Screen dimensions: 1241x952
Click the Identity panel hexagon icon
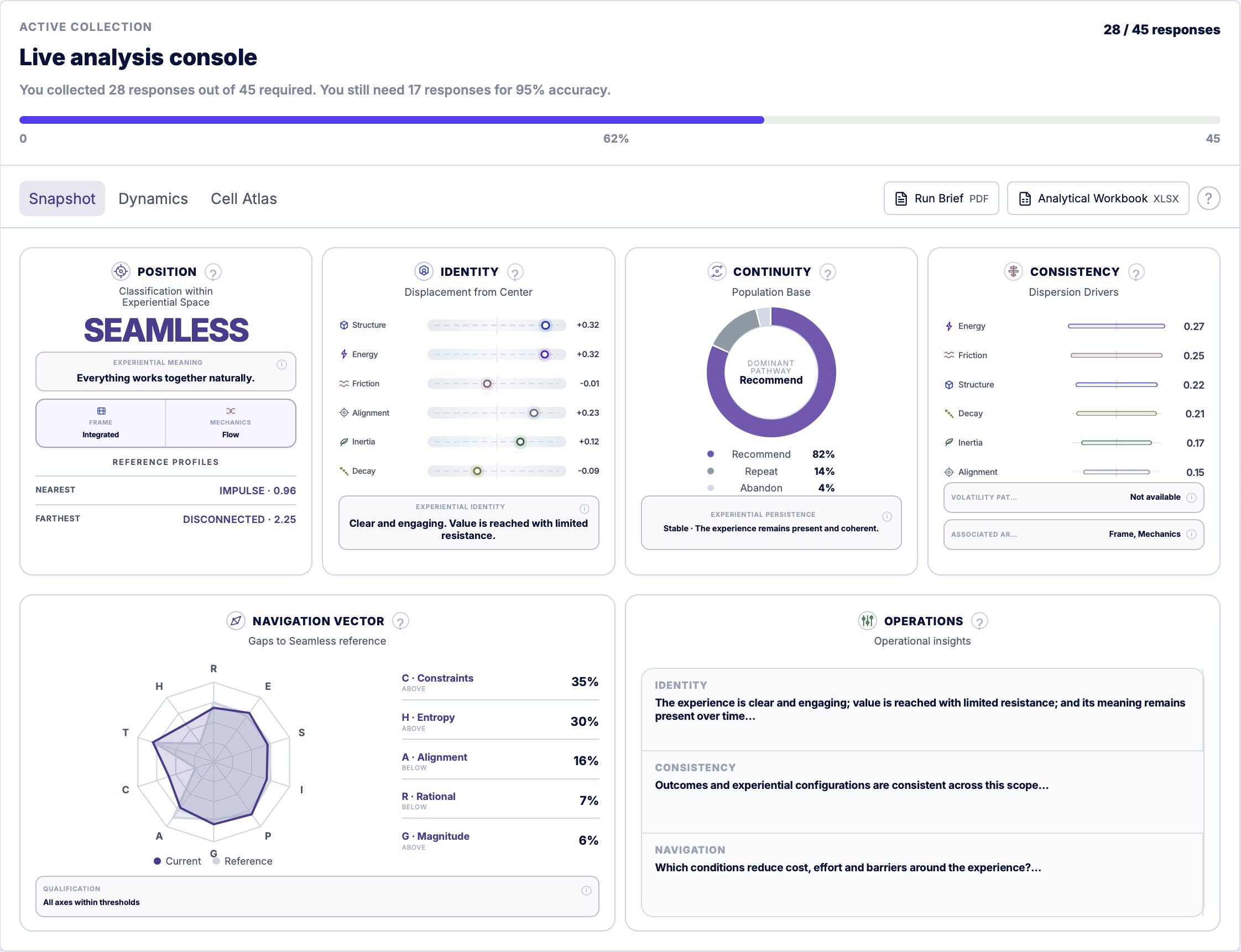[x=424, y=271]
